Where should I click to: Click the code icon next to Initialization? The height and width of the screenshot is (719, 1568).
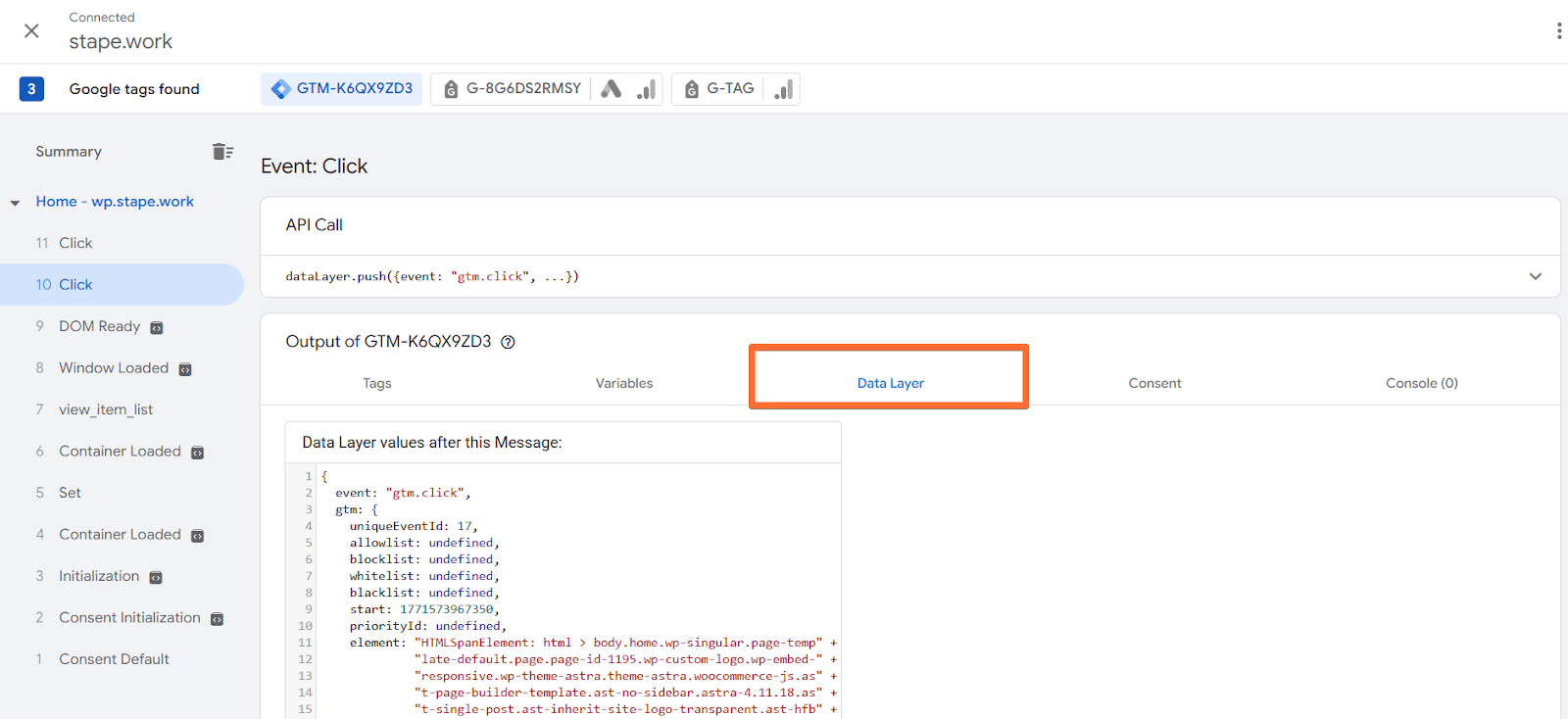click(x=156, y=578)
